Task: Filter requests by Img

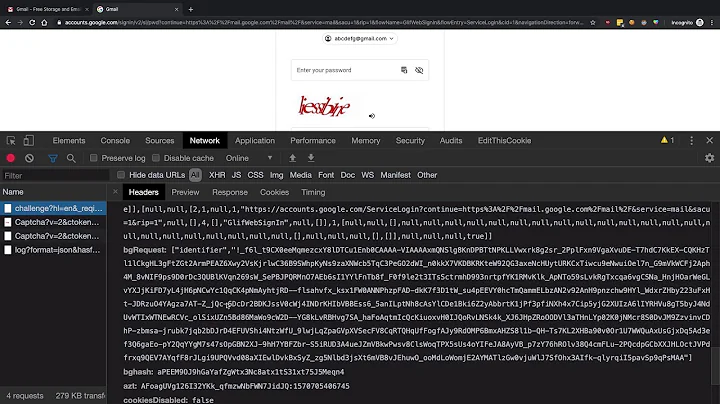Action: (276, 175)
